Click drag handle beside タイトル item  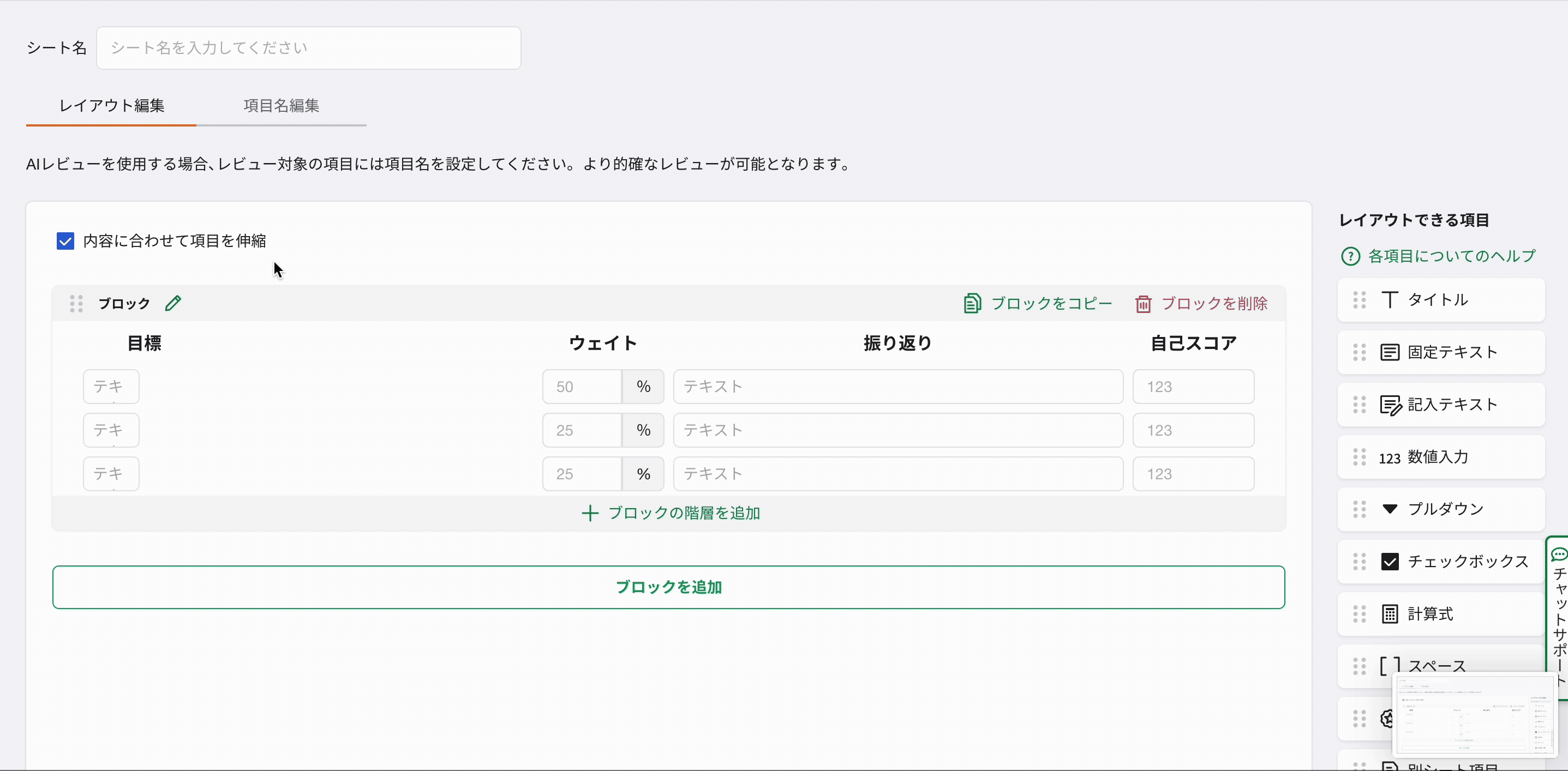[x=1359, y=300]
